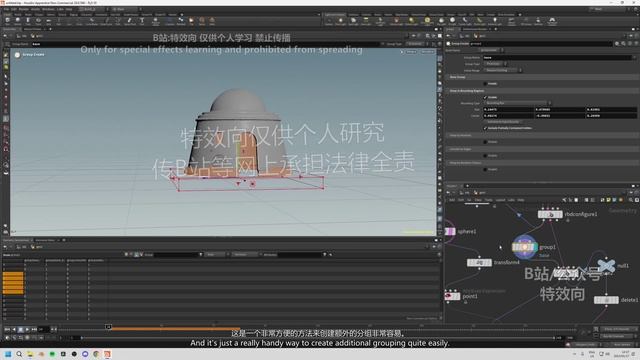Open the Windows menu

click(48, 9)
